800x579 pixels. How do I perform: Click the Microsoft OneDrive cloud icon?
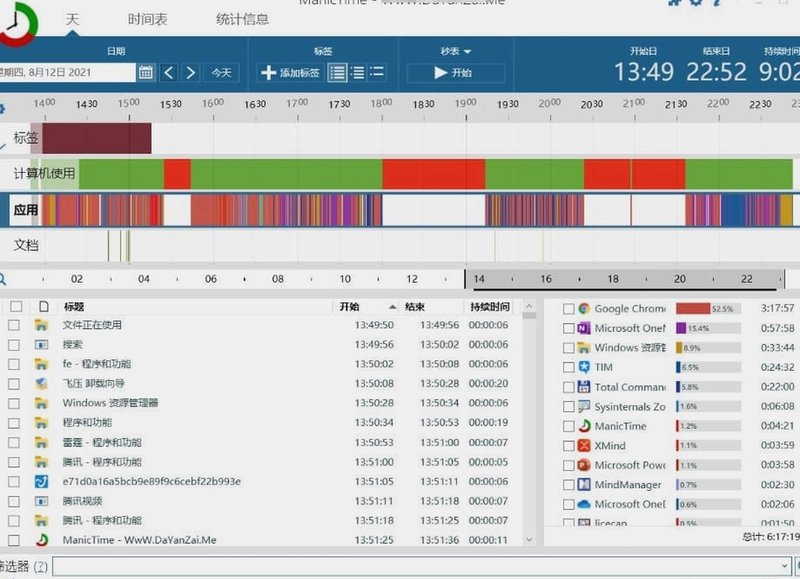click(x=584, y=504)
